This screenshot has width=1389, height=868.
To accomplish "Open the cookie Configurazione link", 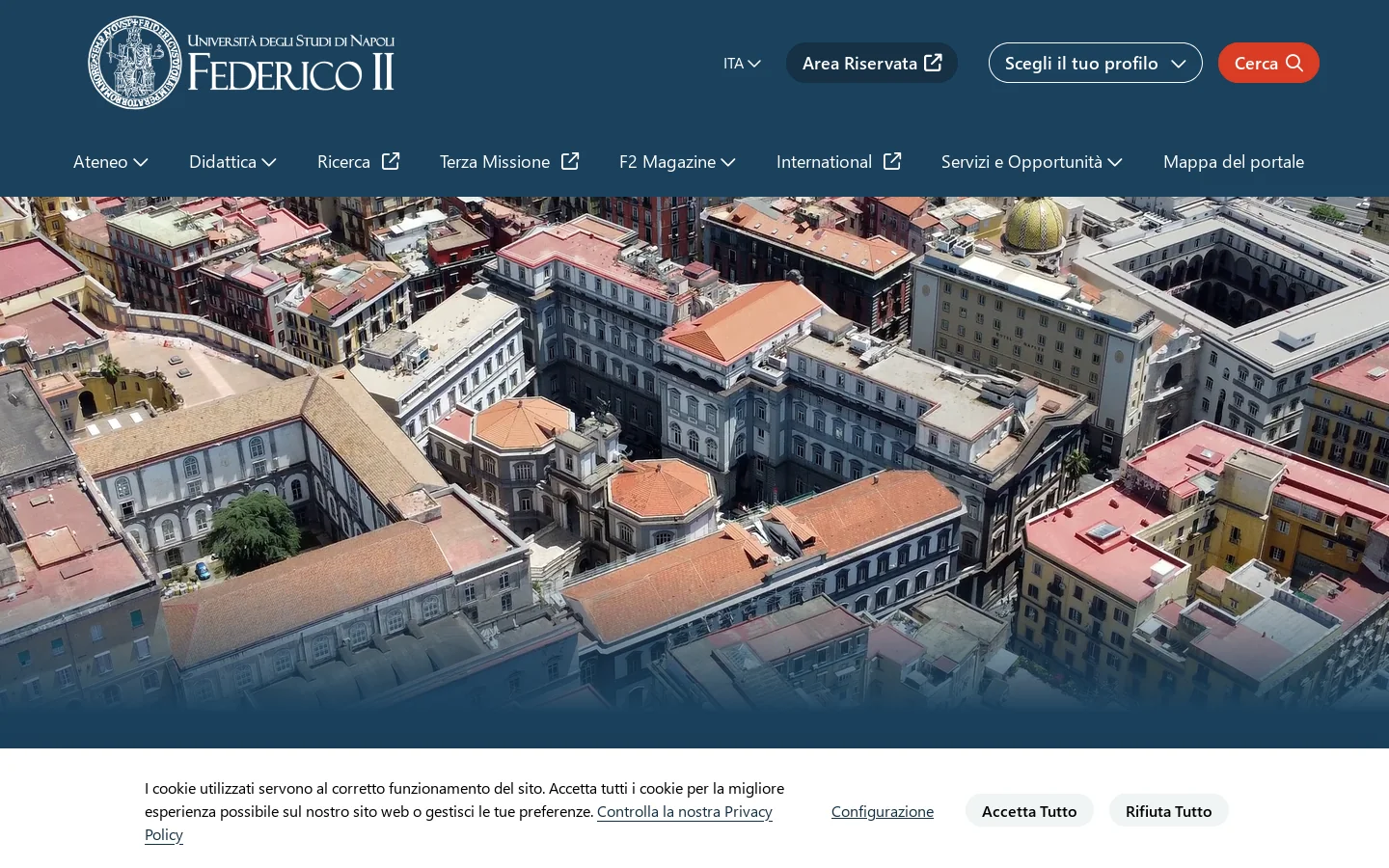I will tap(883, 811).
